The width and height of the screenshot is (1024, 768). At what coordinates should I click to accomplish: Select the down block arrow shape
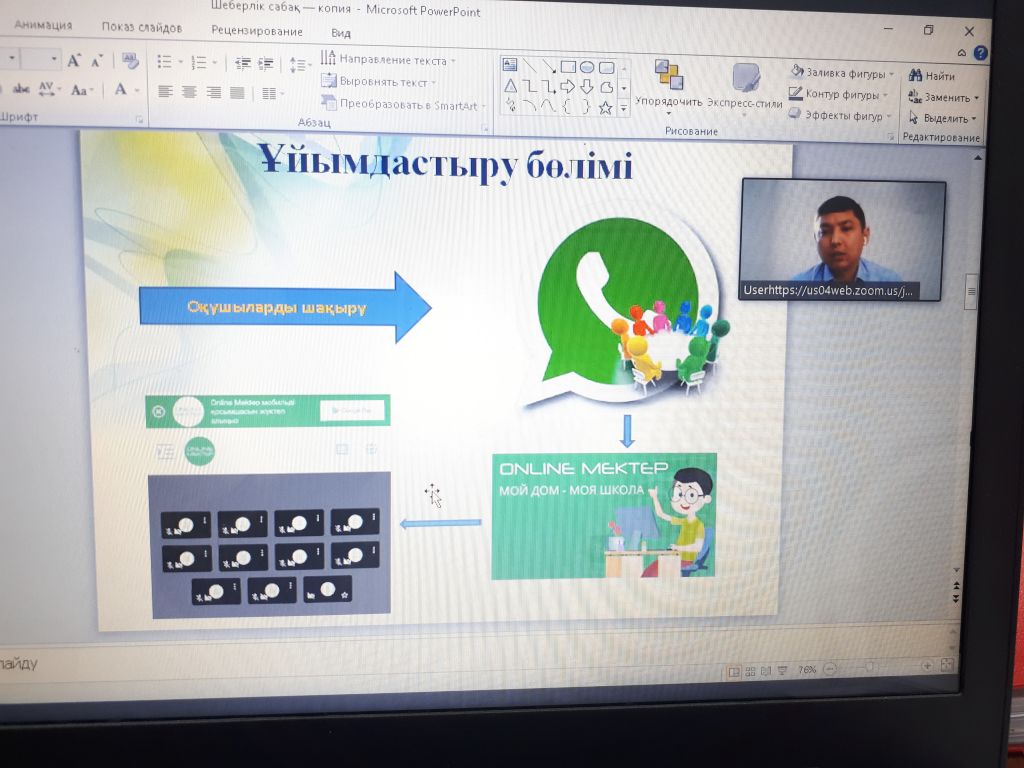(x=586, y=87)
